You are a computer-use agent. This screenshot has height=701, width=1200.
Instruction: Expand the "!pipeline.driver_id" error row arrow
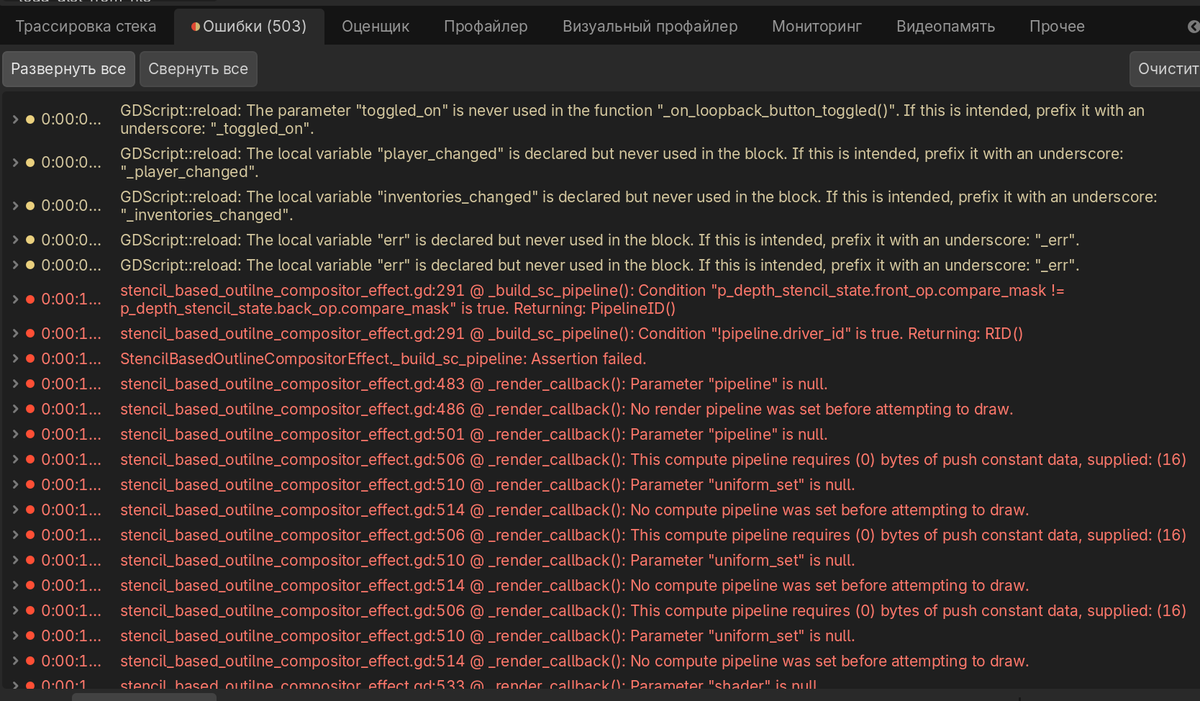tap(14, 333)
